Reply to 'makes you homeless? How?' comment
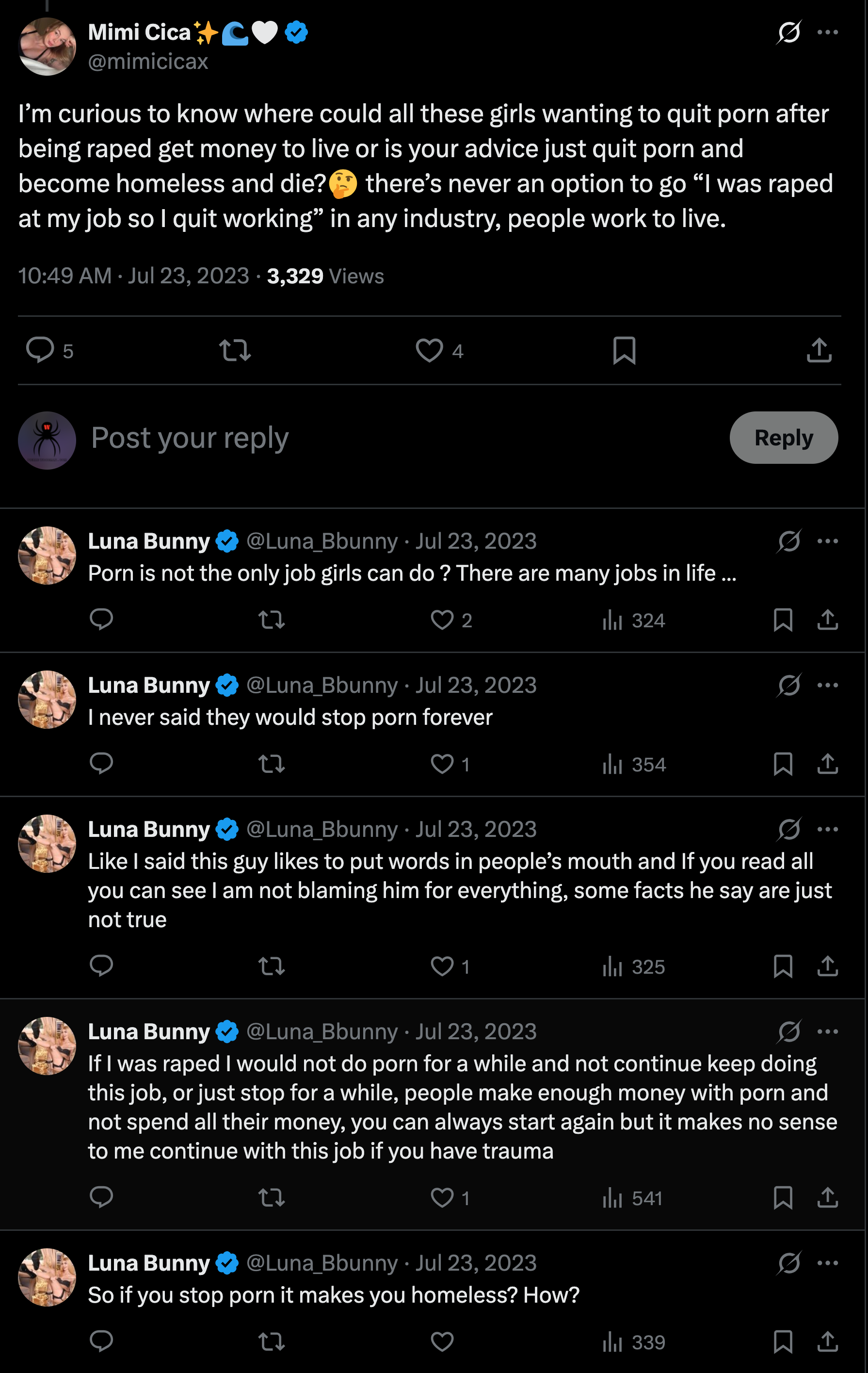868x1373 pixels. [101, 1341]
